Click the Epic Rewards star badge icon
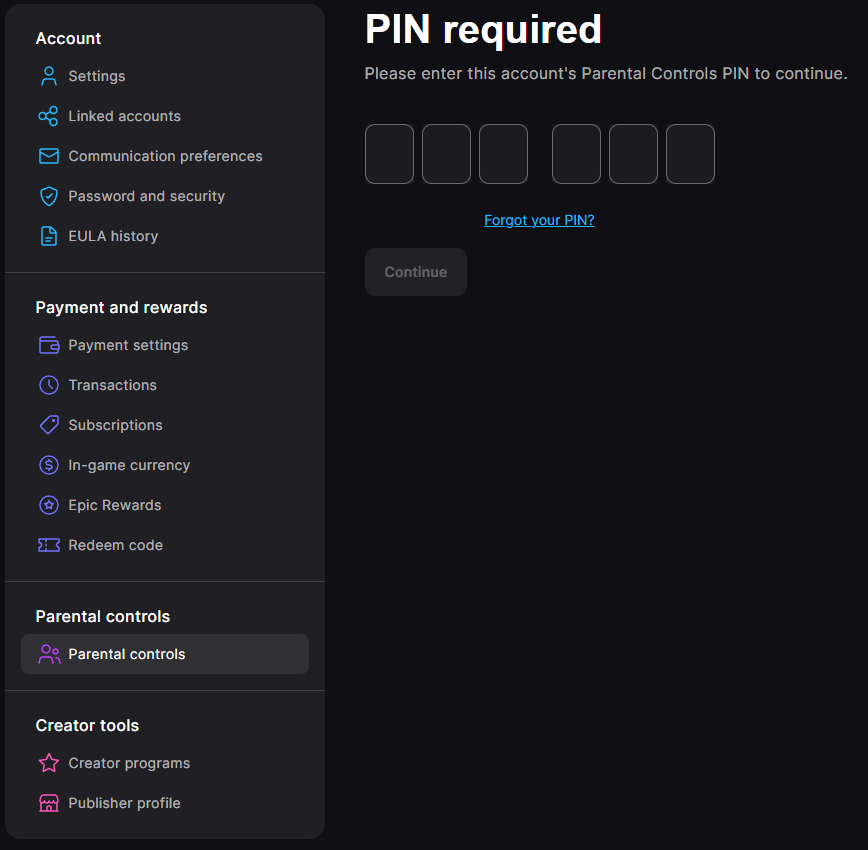The width and height of the screenshot is (868, 850). pos(49,505)
